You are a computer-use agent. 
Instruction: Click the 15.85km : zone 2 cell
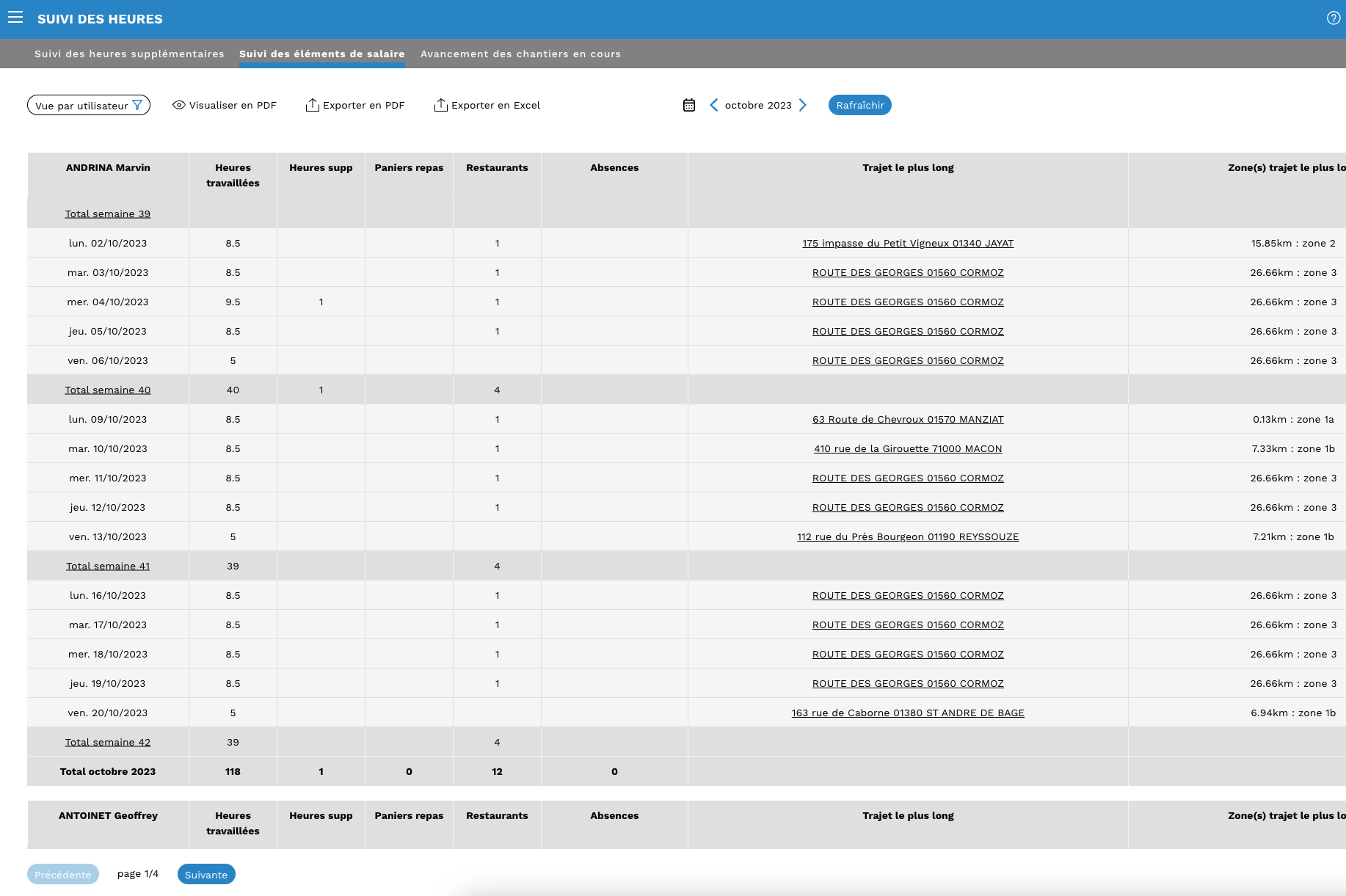pos(1293,243)
